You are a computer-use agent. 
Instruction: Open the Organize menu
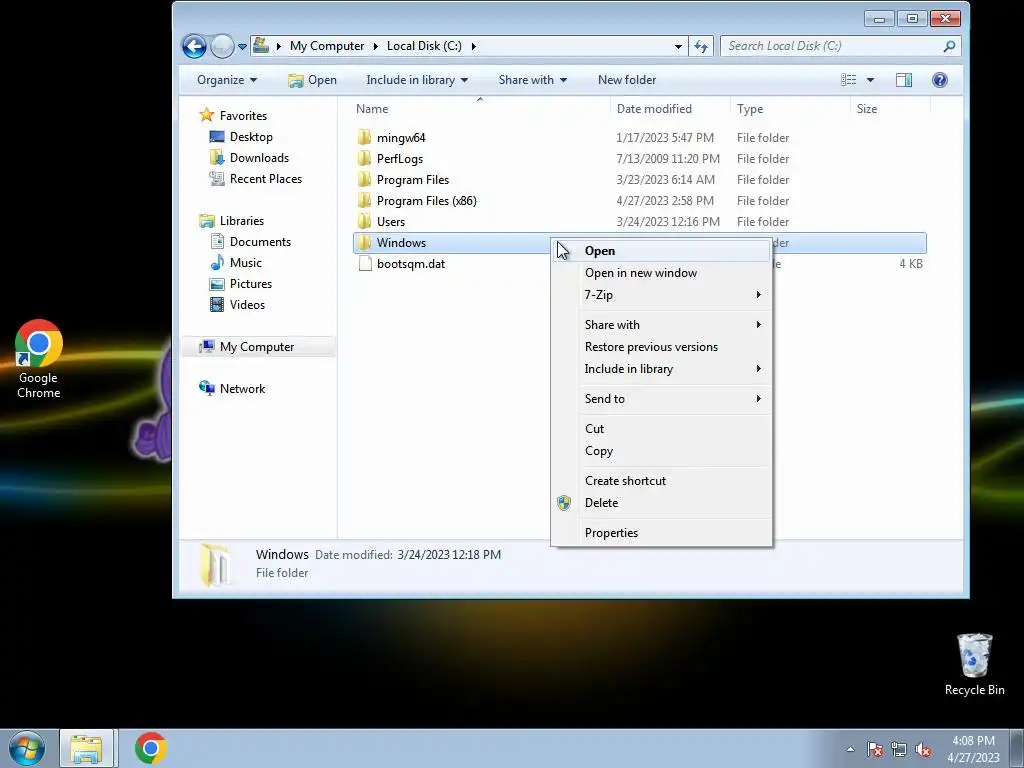click(x=227, y=80)
